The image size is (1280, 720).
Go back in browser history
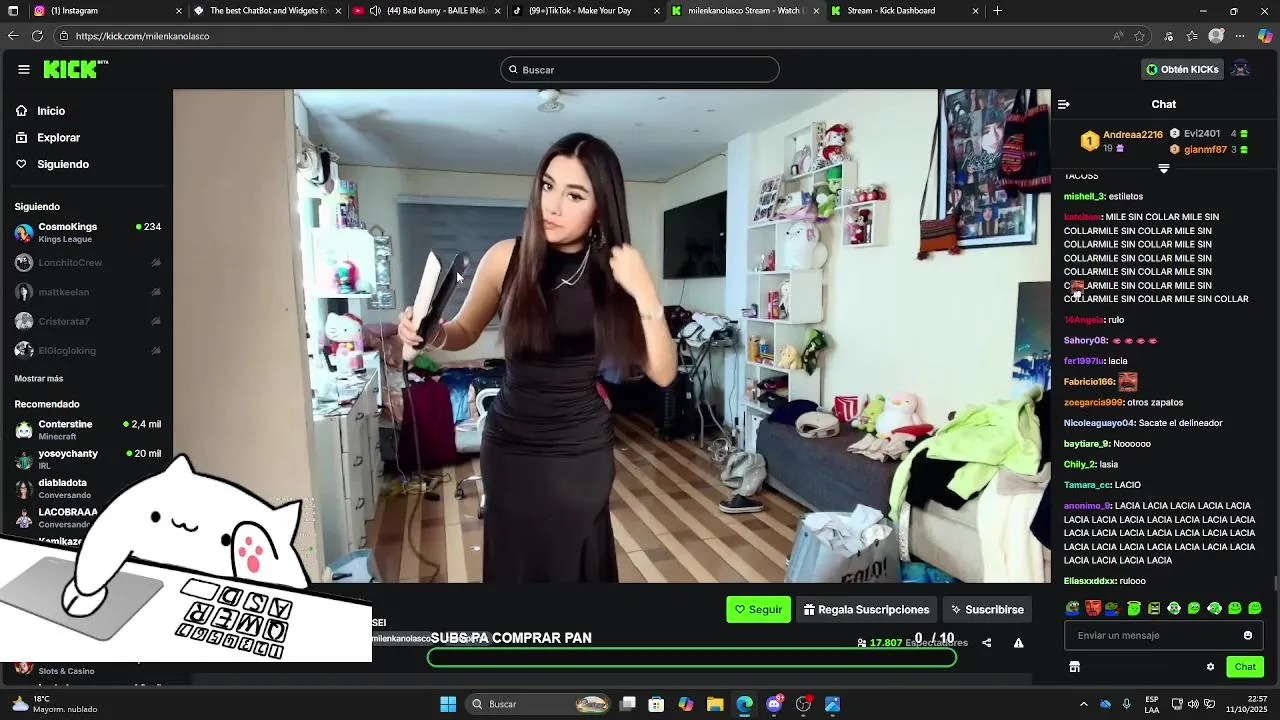point(12,36)
